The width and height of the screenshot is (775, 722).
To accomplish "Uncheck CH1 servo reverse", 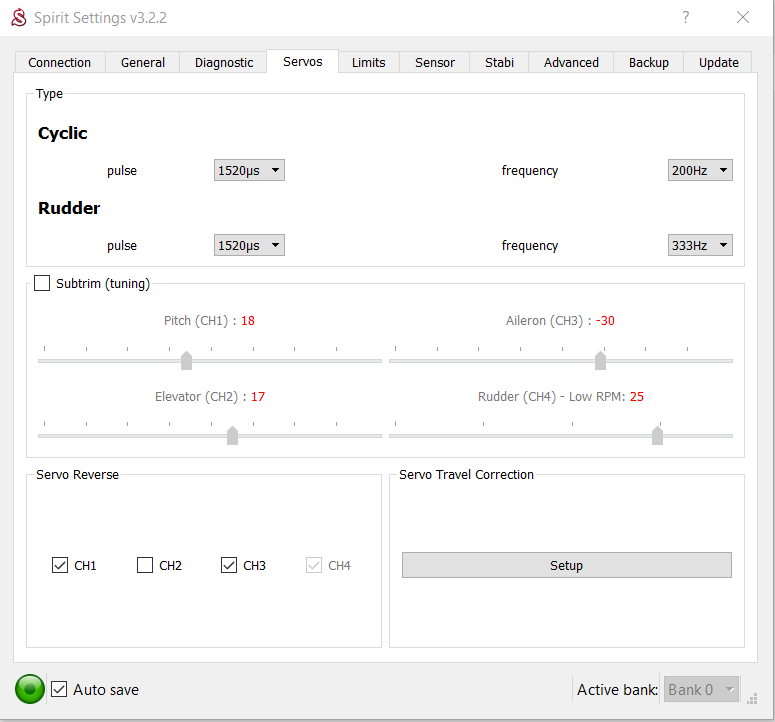I will tap(60, 565).
